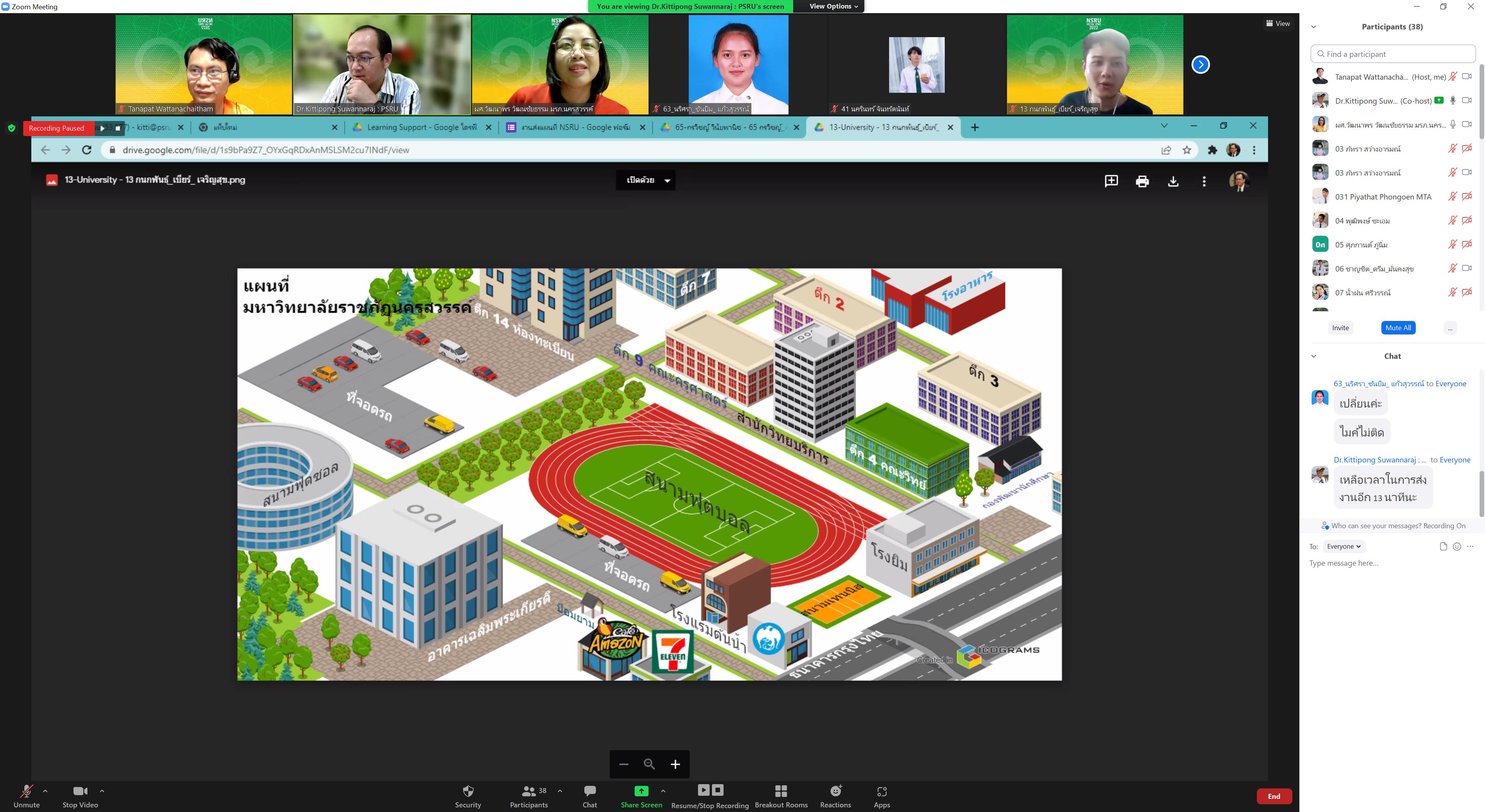The image size is (1485, 812).
Task: Toggle 05 participant camera icon
Action: pyautogui.click(x=1467, y=244)
